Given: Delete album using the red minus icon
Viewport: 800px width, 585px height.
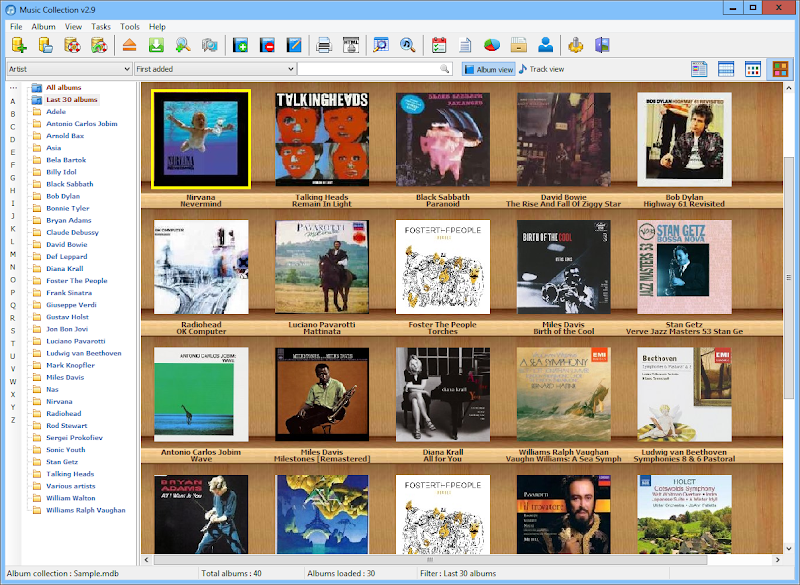Looking at the screenshot, I should (267, 45).
